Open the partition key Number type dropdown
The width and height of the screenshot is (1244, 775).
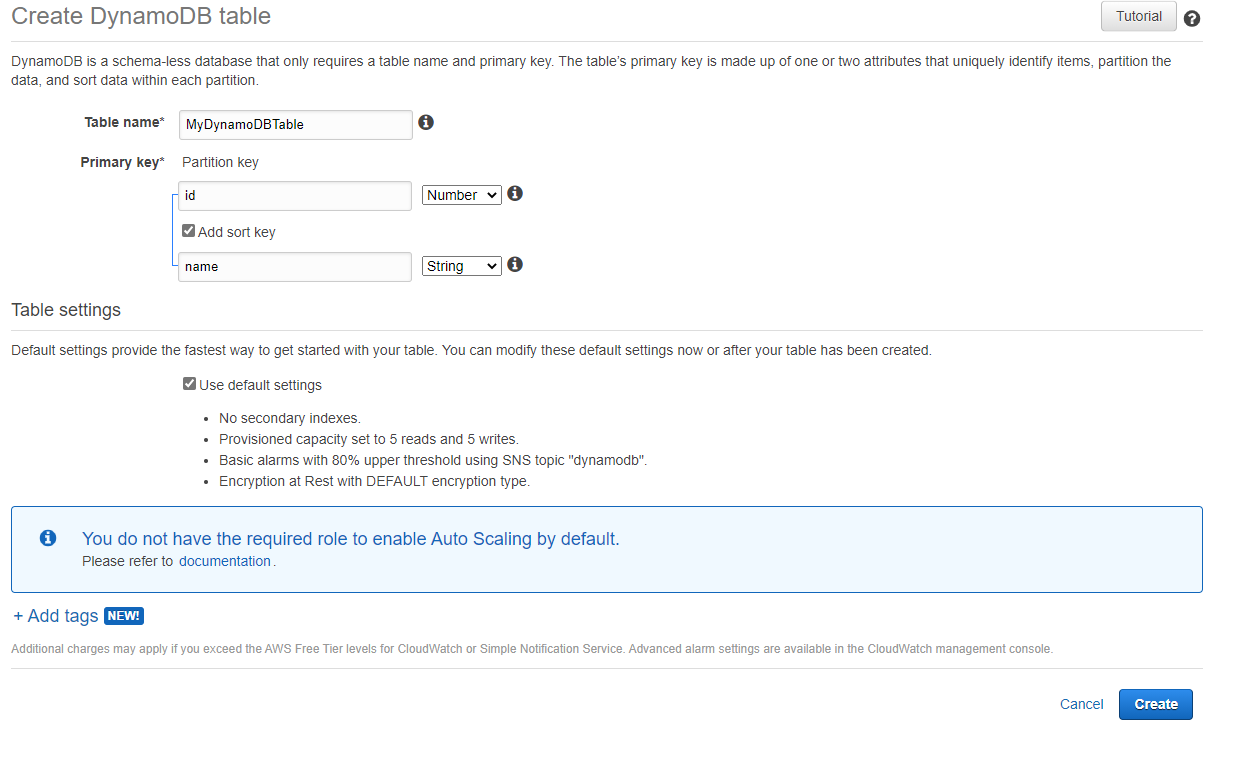pos(462,195)
